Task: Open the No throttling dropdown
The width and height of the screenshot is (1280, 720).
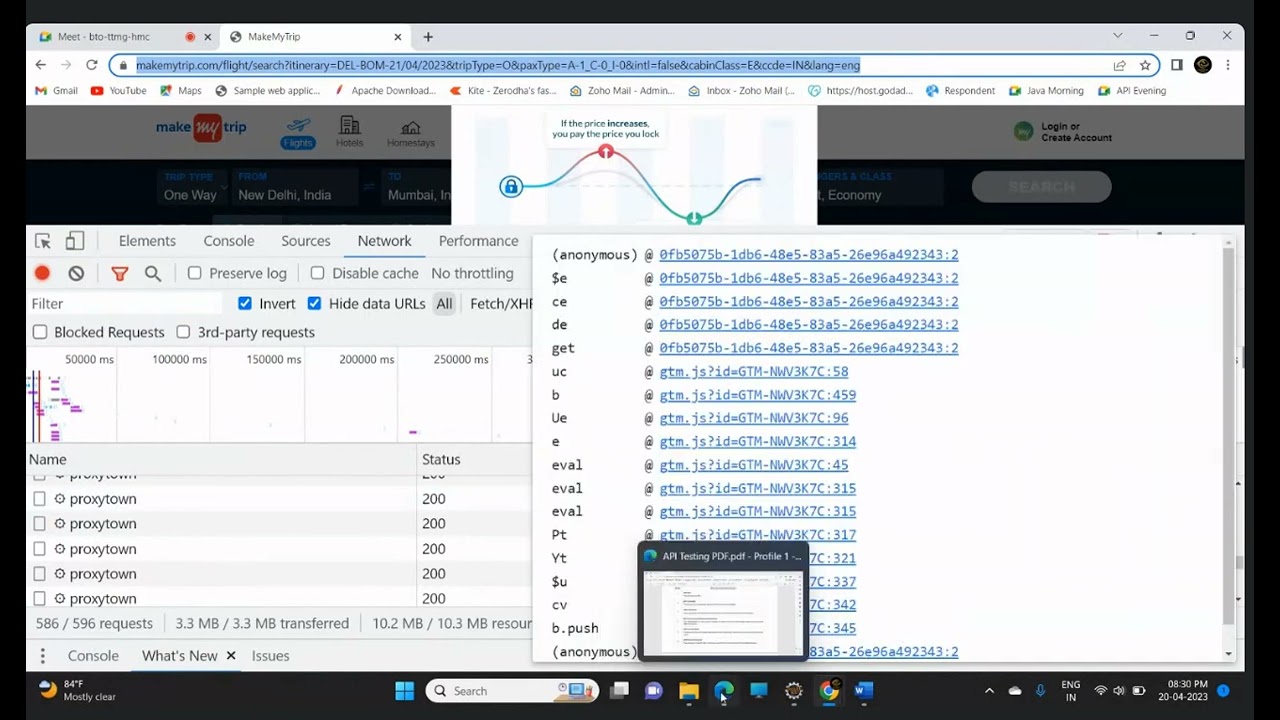Action: 472,273
